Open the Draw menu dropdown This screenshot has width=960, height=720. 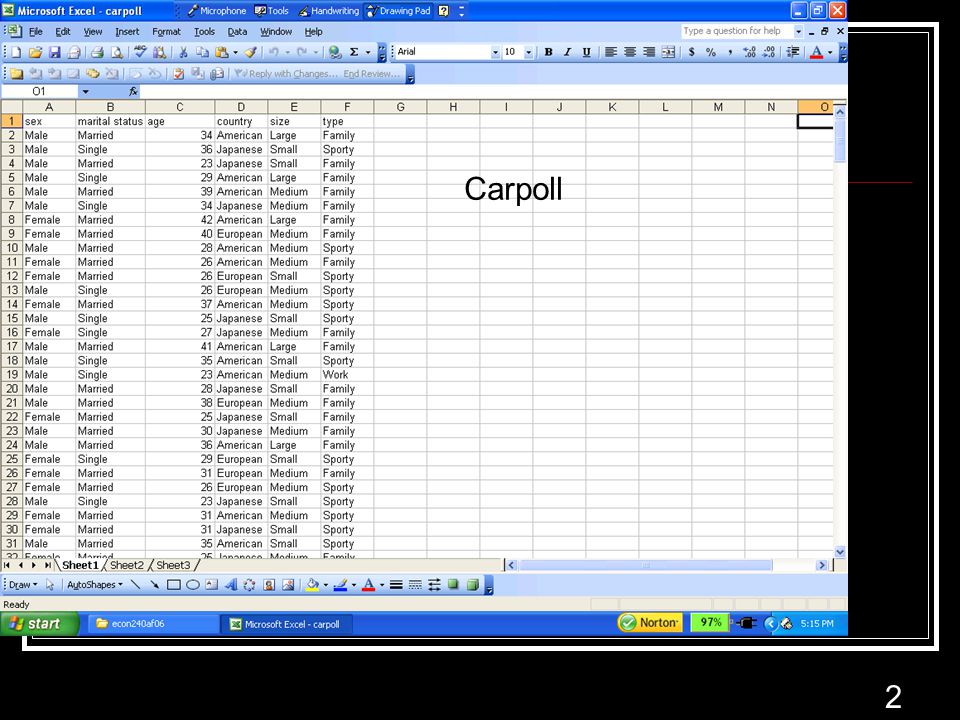[23, 585]
